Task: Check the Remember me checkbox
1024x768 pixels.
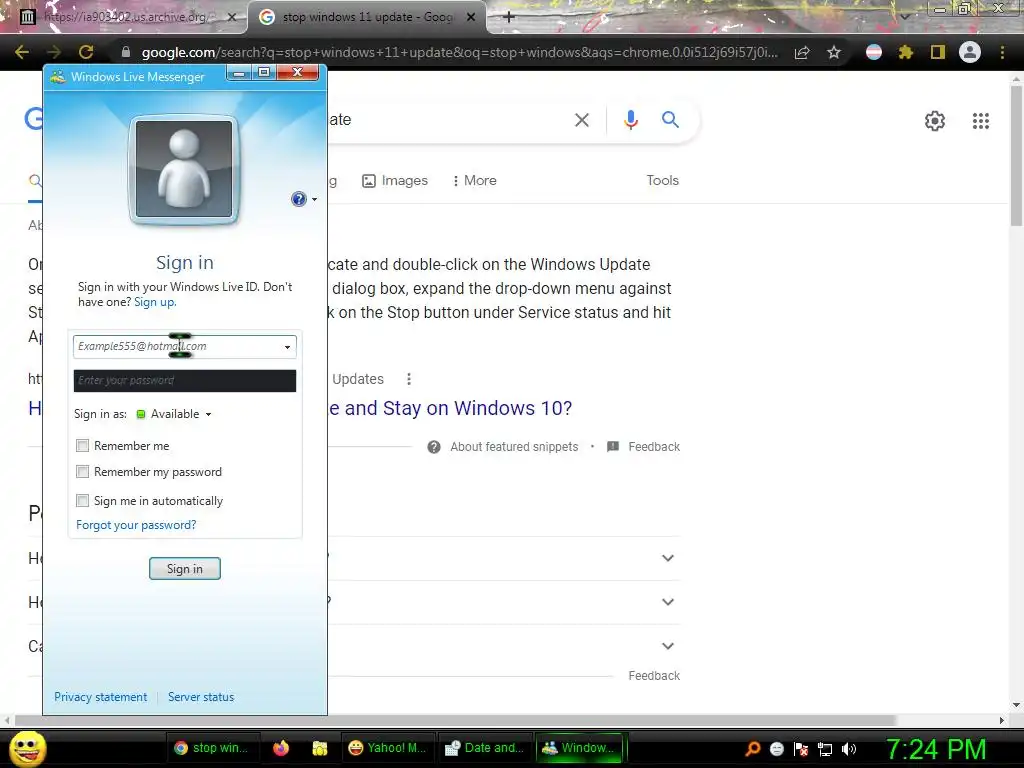Action: point(82,445)
